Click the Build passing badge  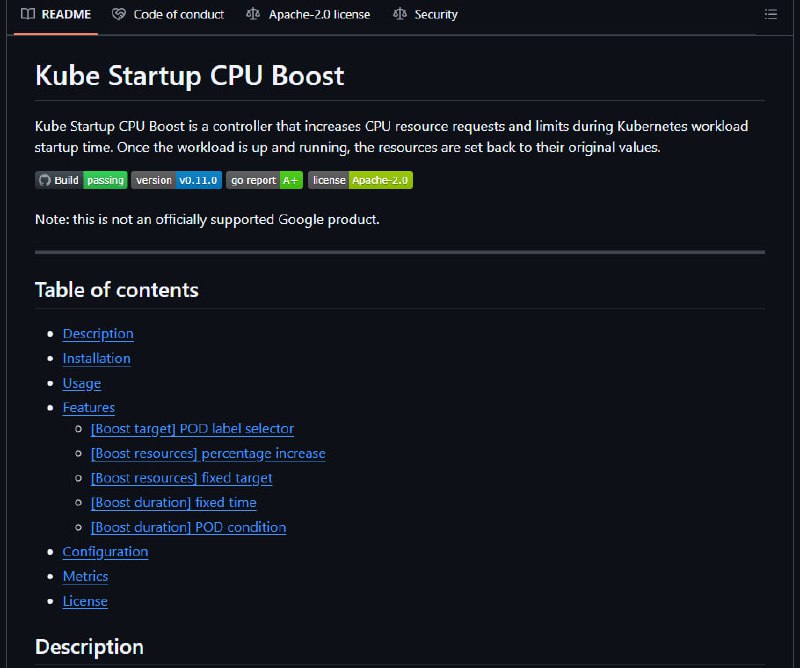coord(81,180)
